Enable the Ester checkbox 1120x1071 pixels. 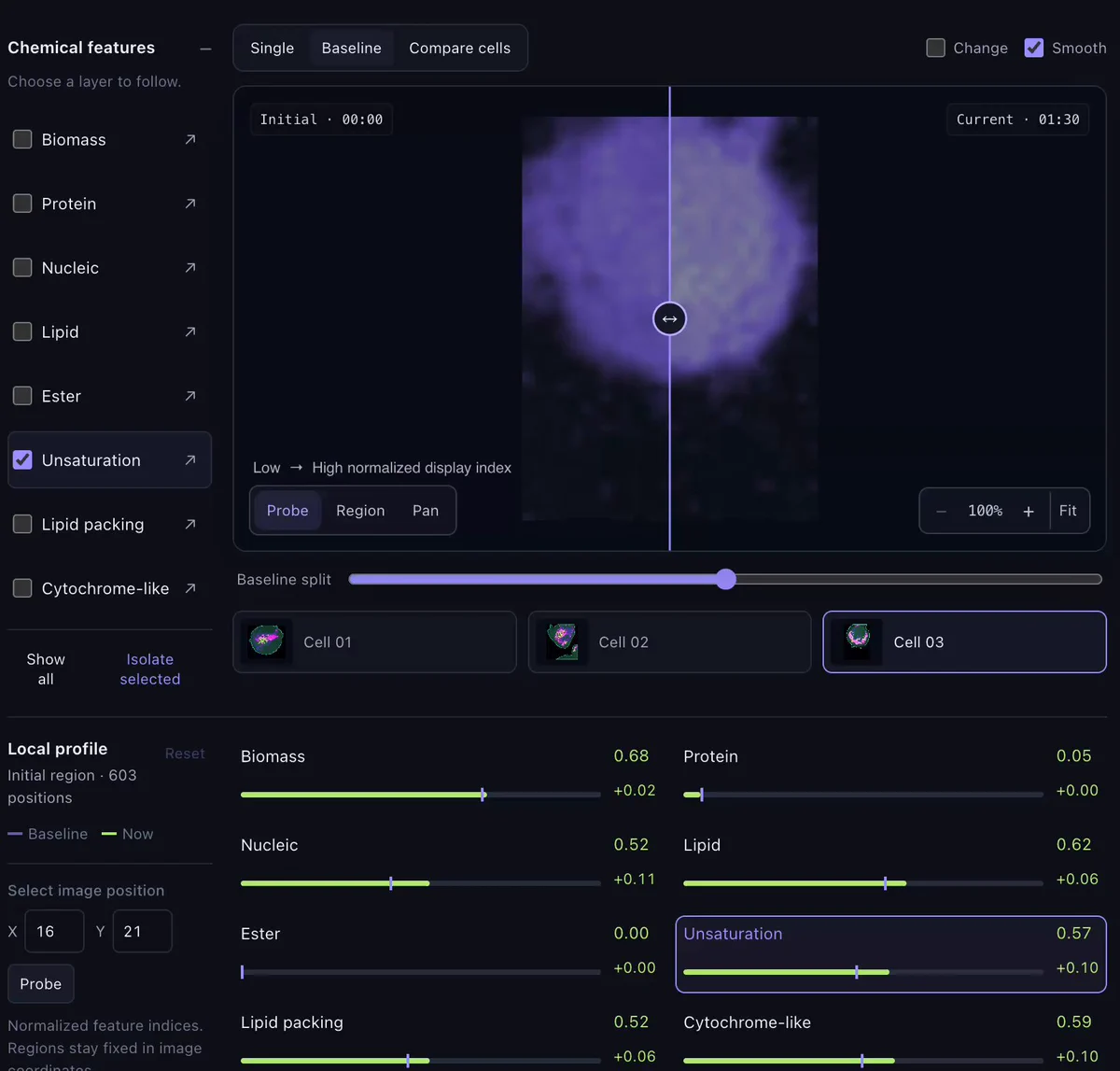(22, 396)
